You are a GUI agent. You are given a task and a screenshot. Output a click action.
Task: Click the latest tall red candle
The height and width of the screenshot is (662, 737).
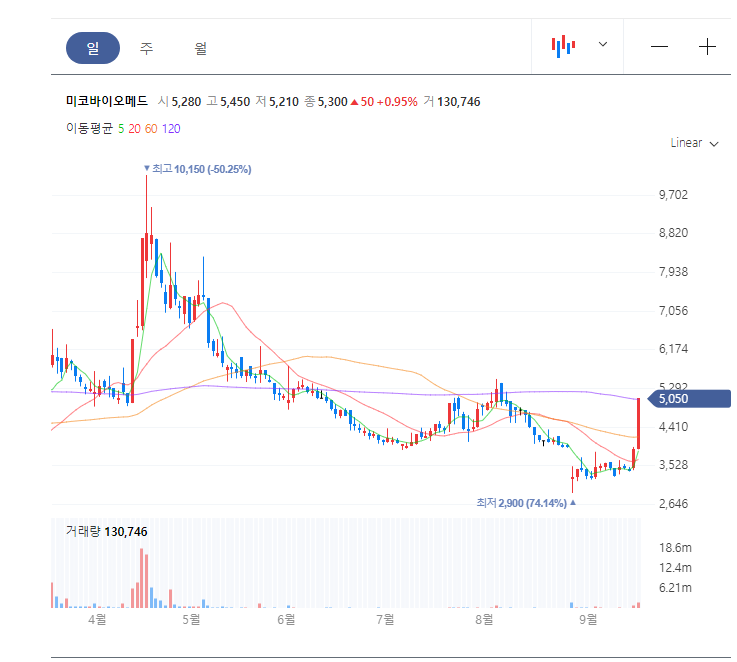coord(638,424)
